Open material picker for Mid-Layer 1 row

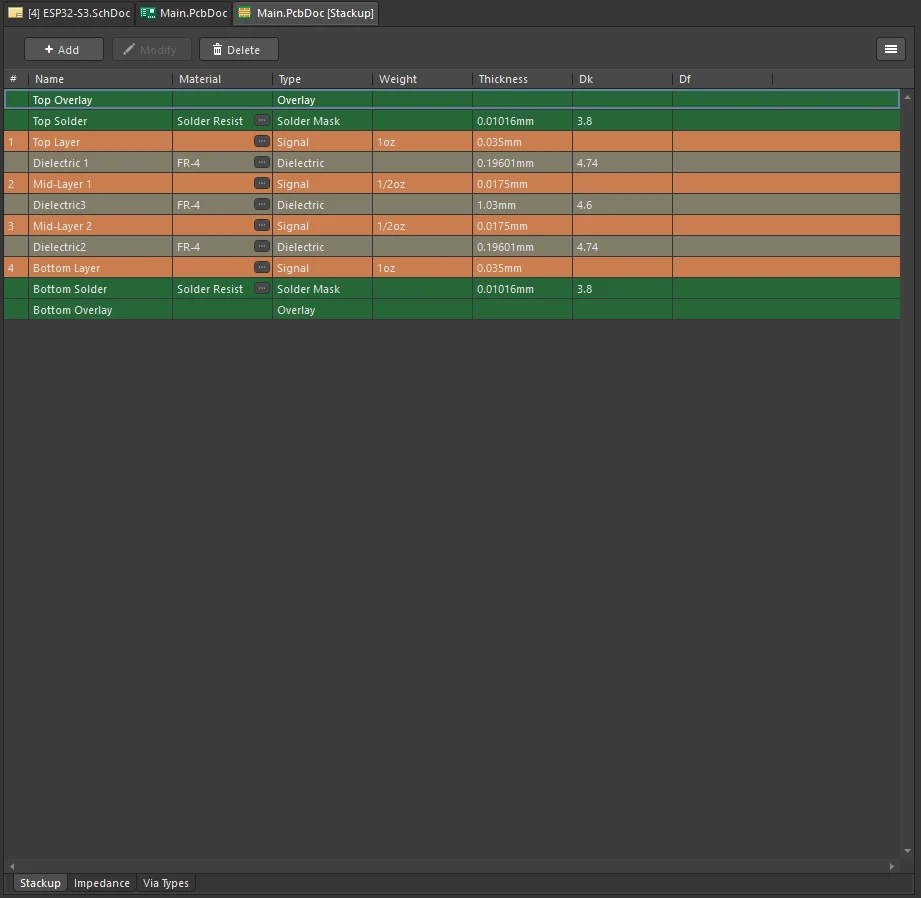click(262, 183)
